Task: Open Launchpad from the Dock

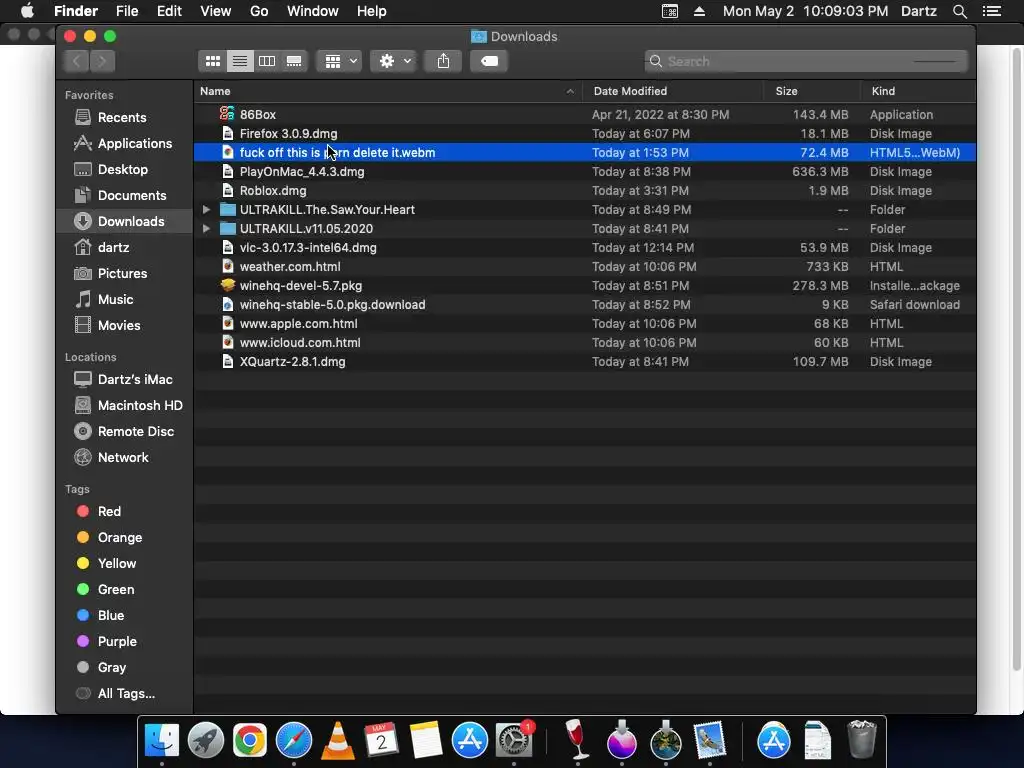Action: [206, 741]
